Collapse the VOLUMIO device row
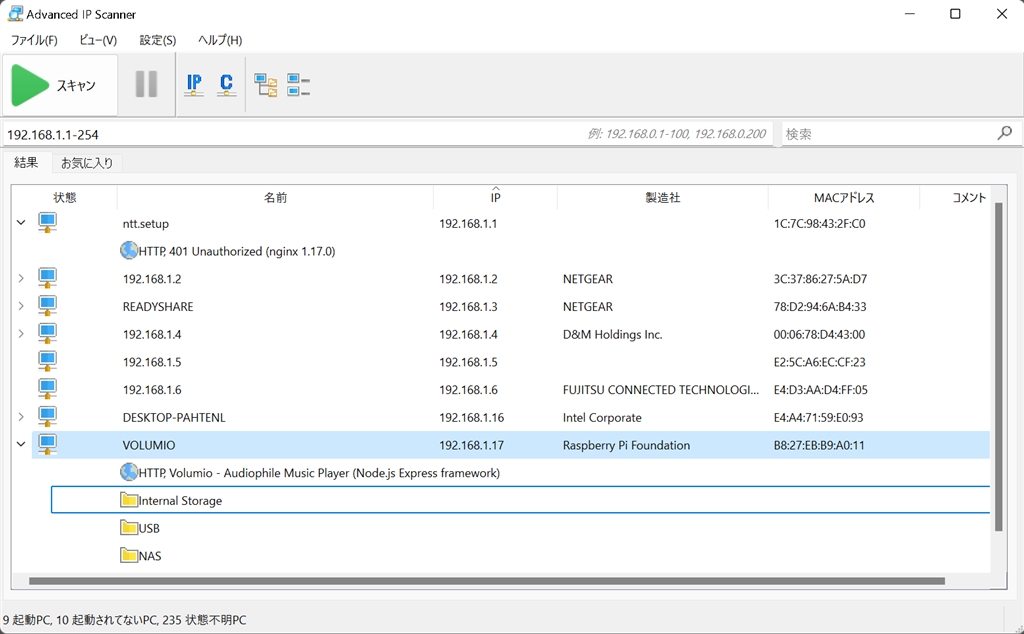Image resolution: width=1024 pixels, height=634 pixels. pyautogui.click(x=21, y=445)
